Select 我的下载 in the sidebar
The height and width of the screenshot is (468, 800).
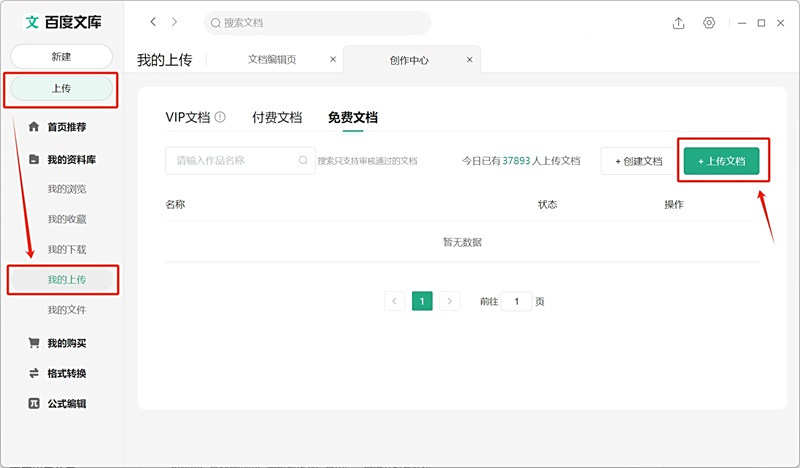67,249
